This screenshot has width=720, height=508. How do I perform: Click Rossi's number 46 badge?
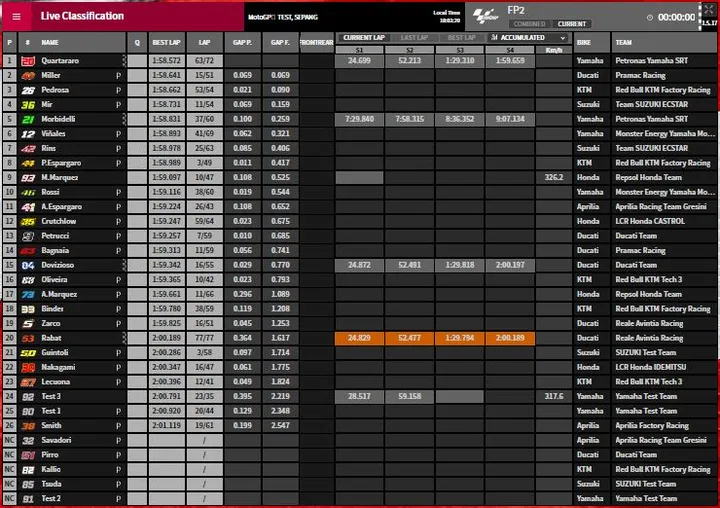[28, 192]
